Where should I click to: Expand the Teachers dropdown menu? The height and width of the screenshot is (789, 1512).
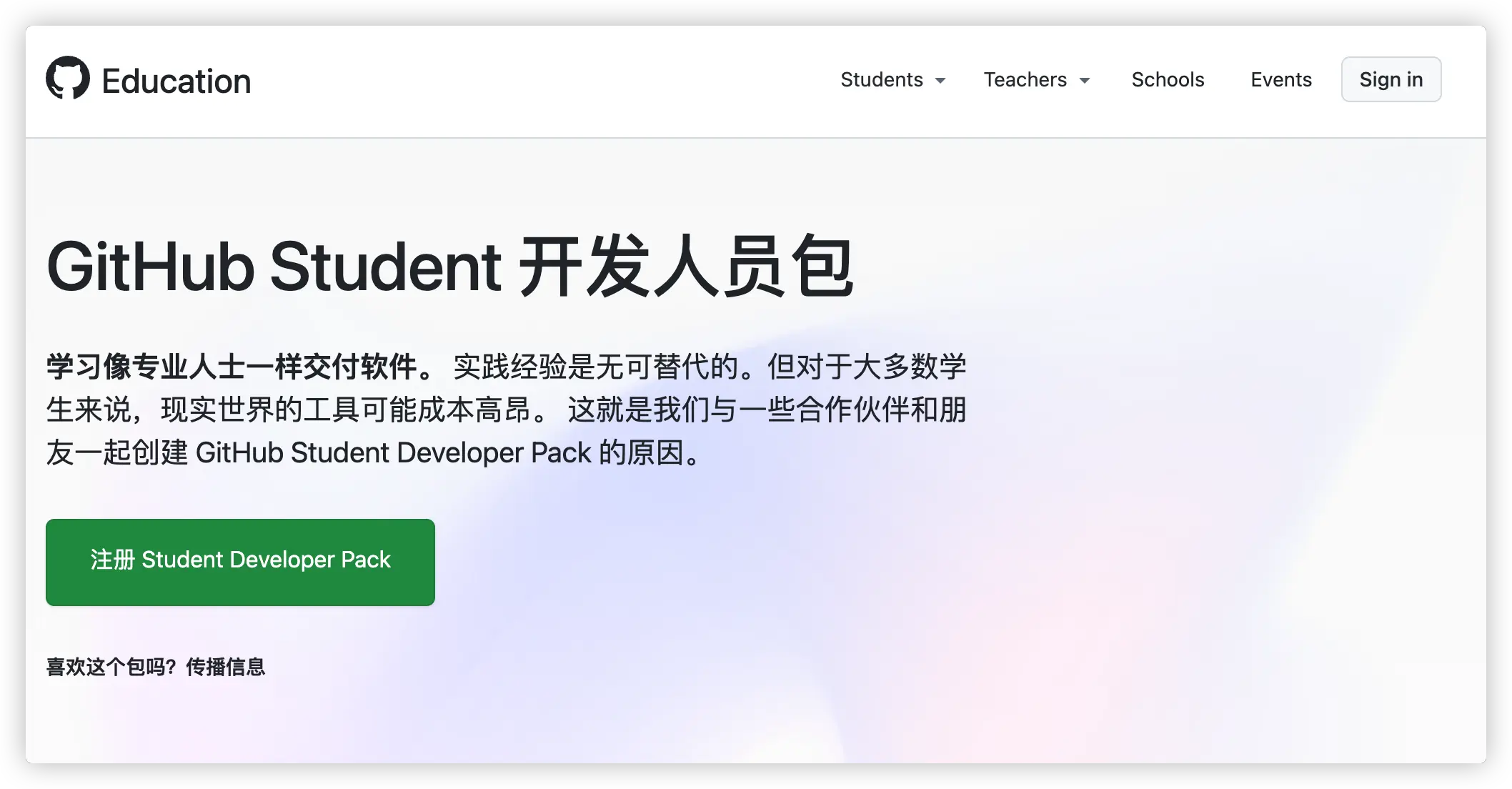click(x=1037, y=79)
